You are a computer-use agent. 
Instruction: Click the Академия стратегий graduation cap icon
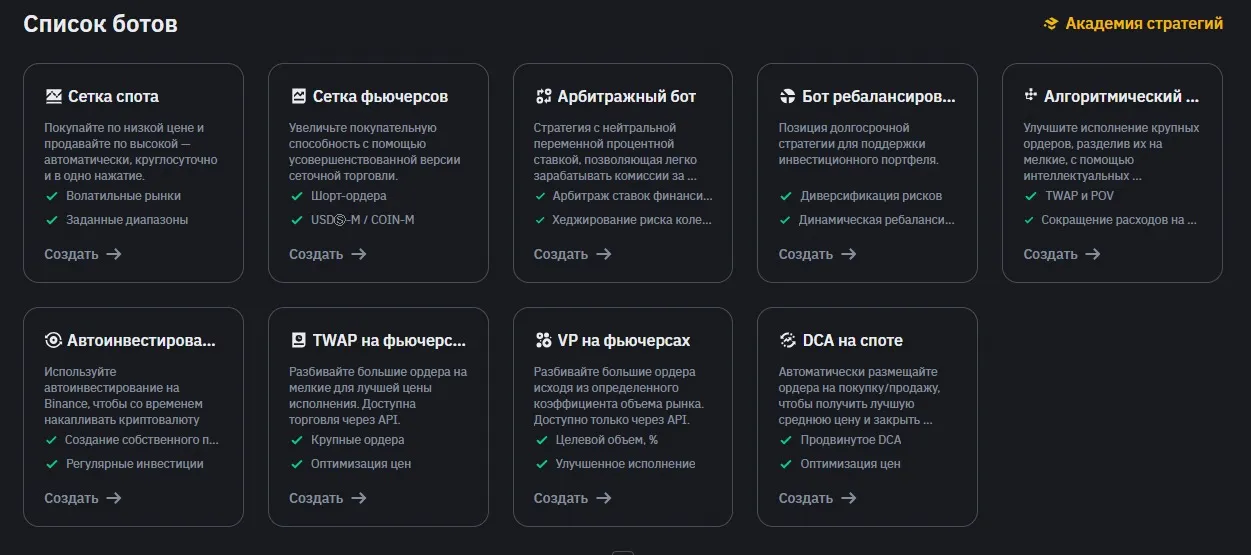click(x=1051, y=23)
